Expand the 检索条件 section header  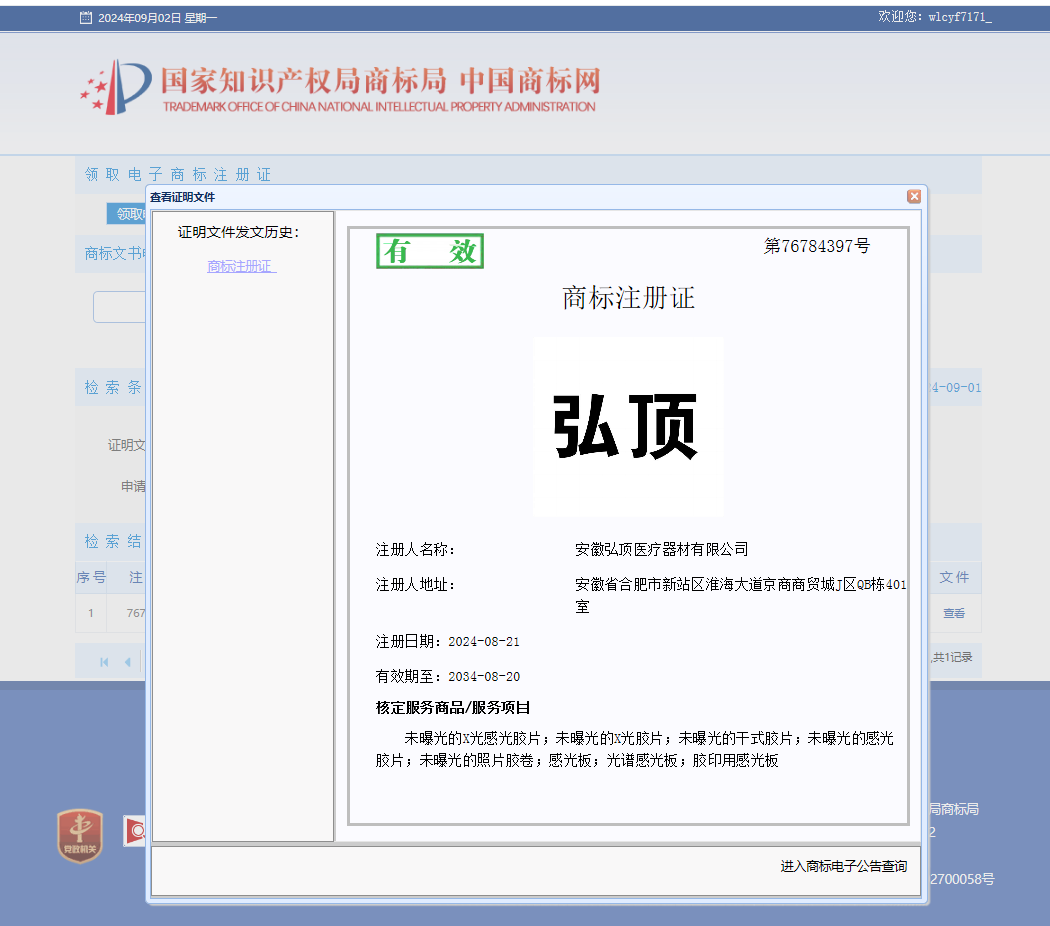[112, 387]
